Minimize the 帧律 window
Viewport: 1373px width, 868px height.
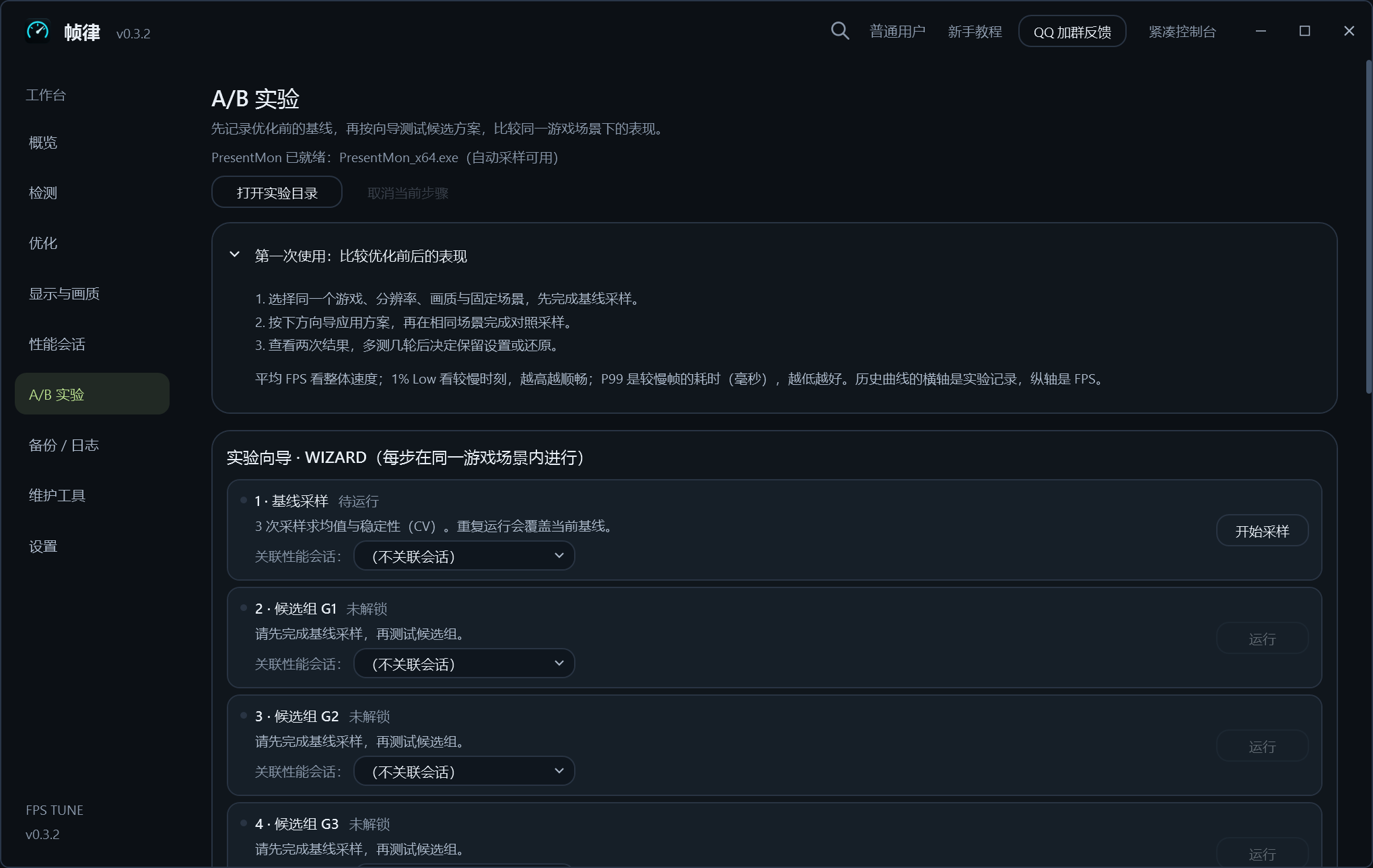(1261, 31)
